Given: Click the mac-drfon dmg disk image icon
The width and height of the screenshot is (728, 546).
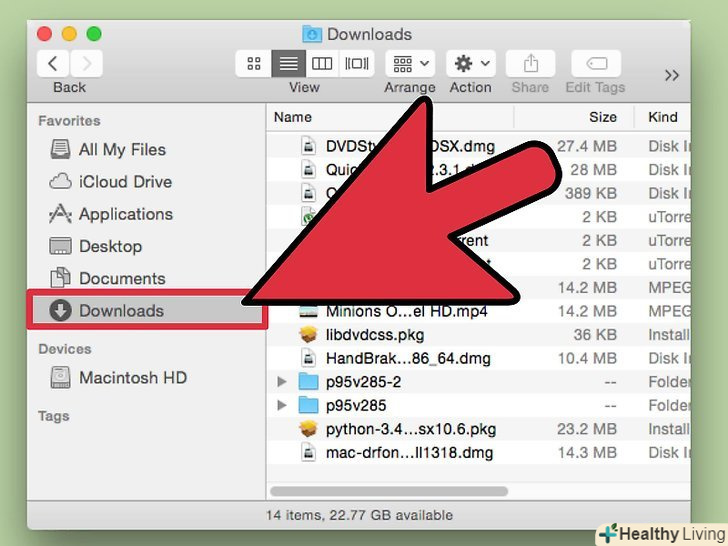Looking at the screenshot, I should tap(308, 453).
